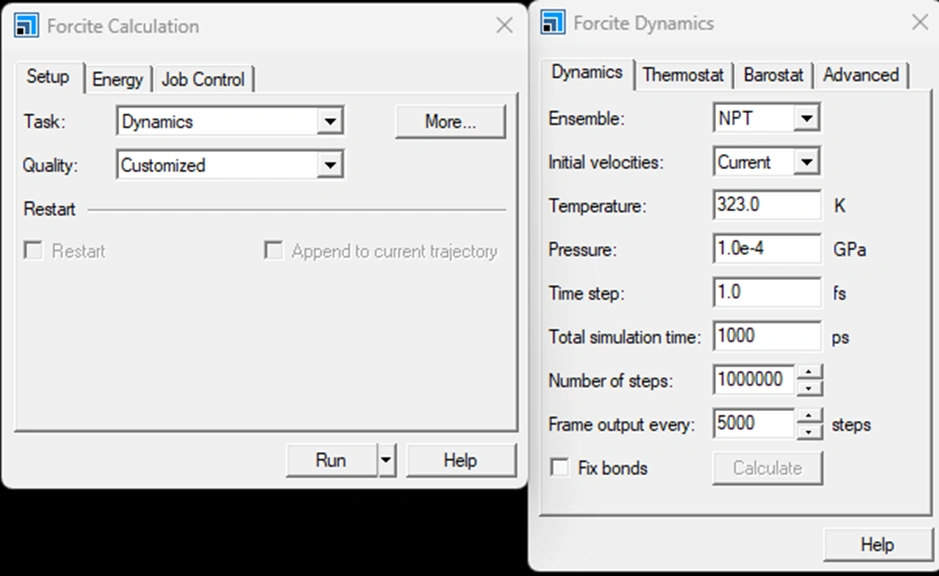
Task: Click the Forcite Dynamics window icon
Action: tap(552, 23)
